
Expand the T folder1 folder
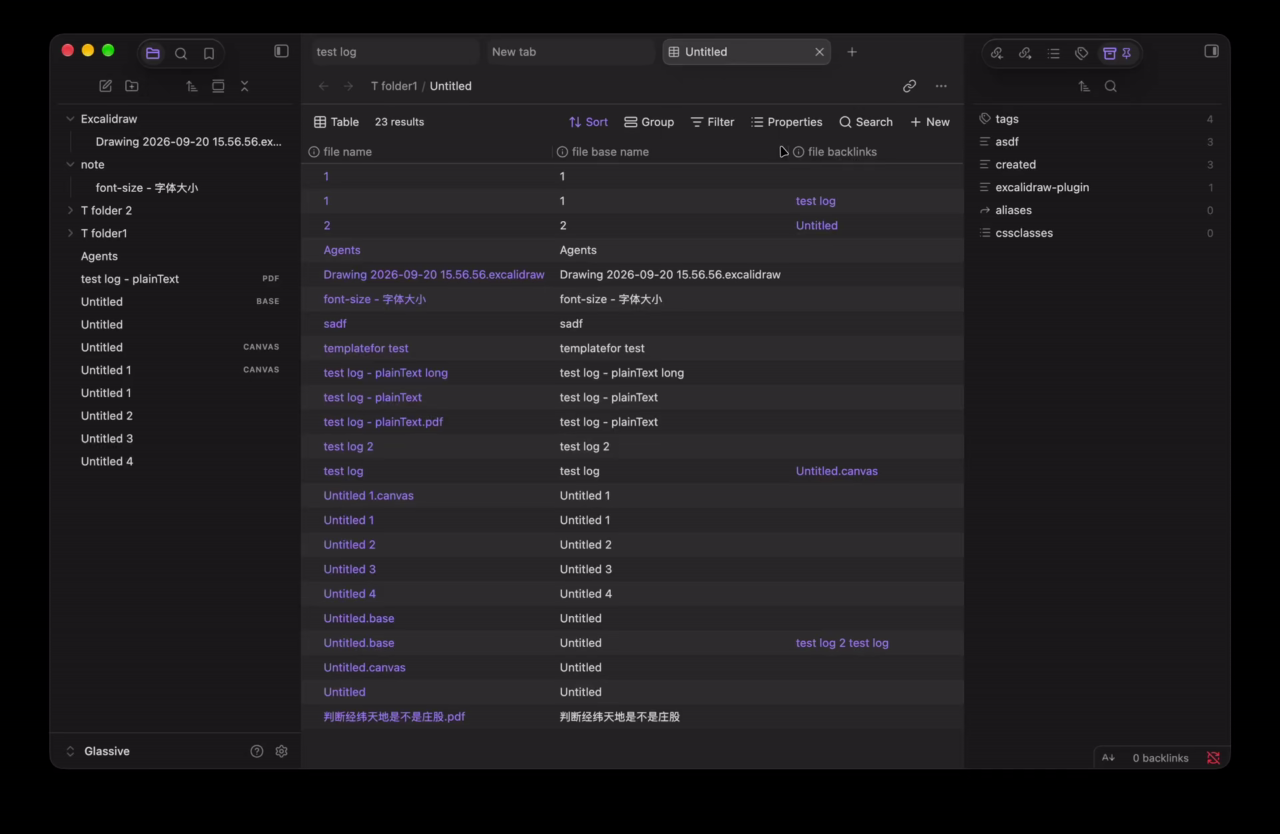click(x=70, y=234)
